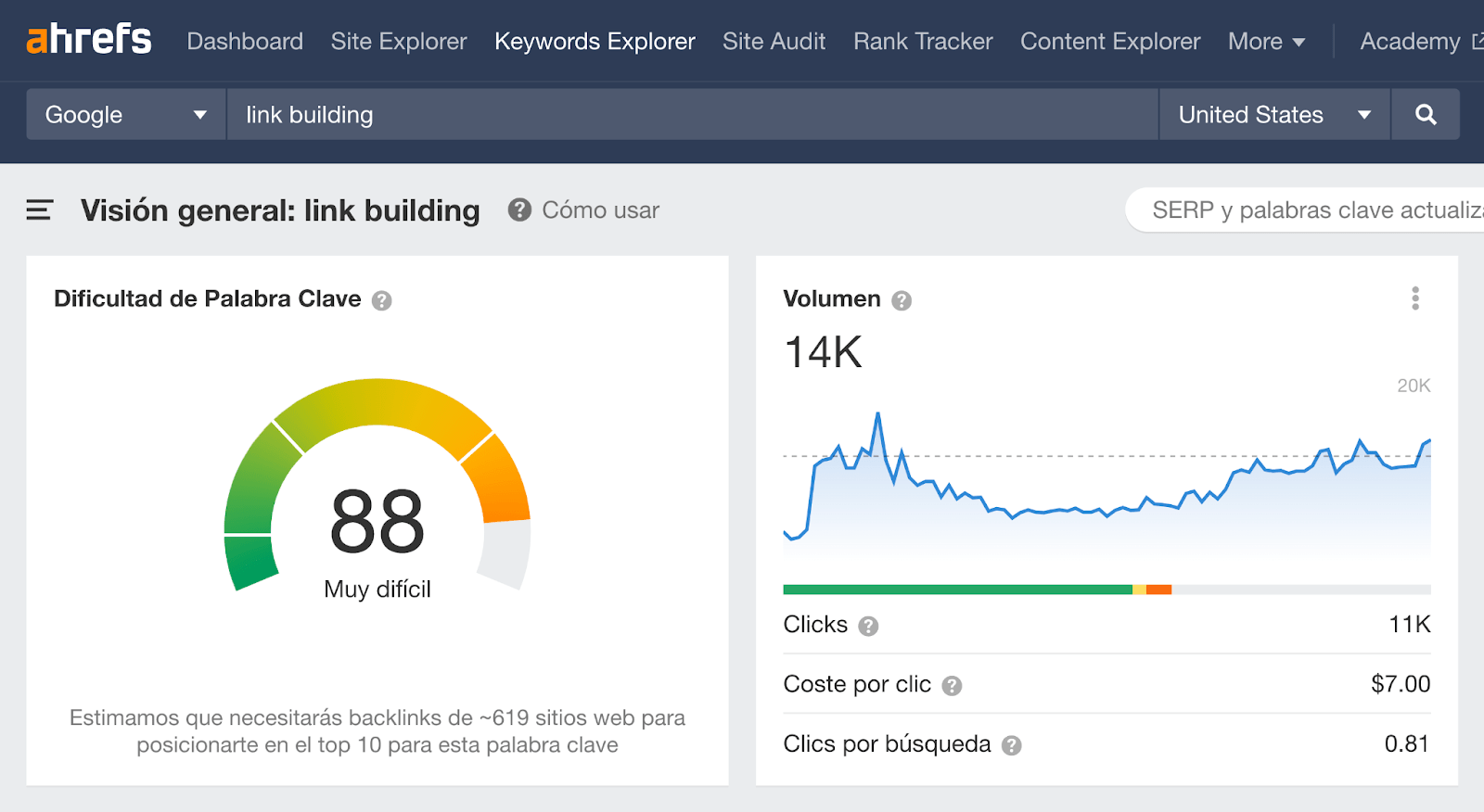Go to Dashboard

click(245, 42)
